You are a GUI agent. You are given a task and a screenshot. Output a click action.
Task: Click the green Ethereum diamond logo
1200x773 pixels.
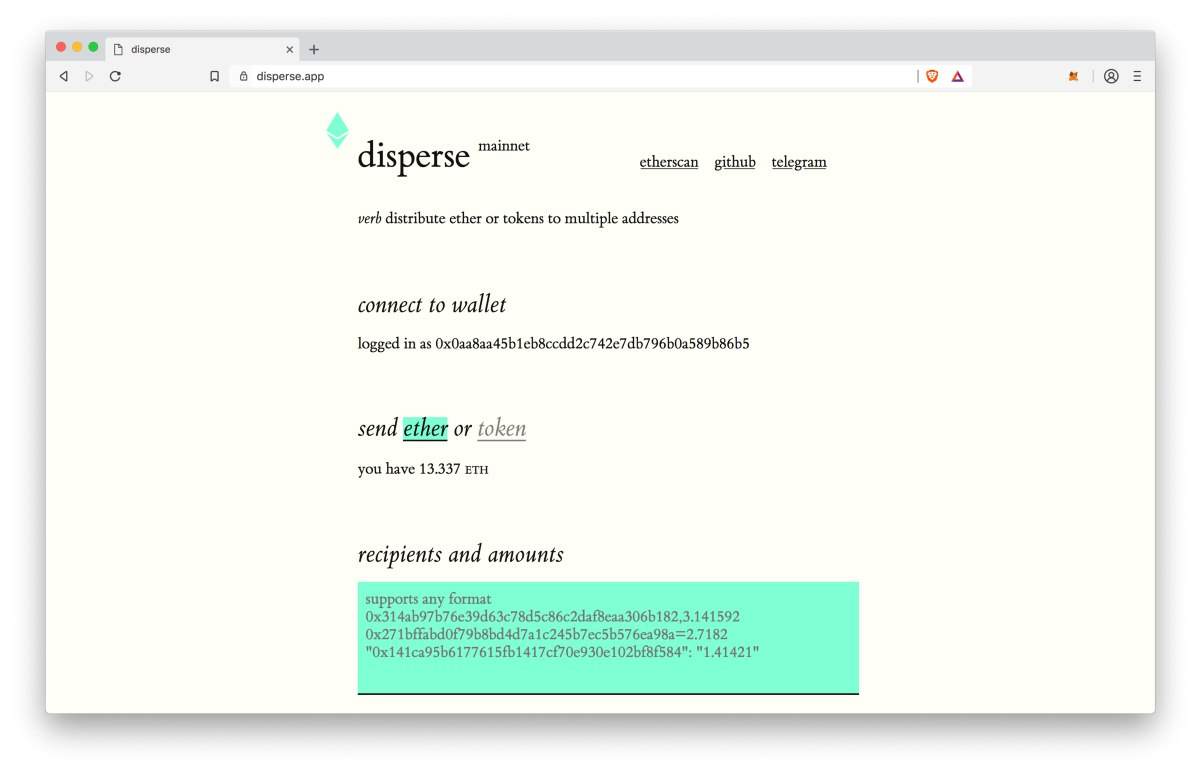338,130
